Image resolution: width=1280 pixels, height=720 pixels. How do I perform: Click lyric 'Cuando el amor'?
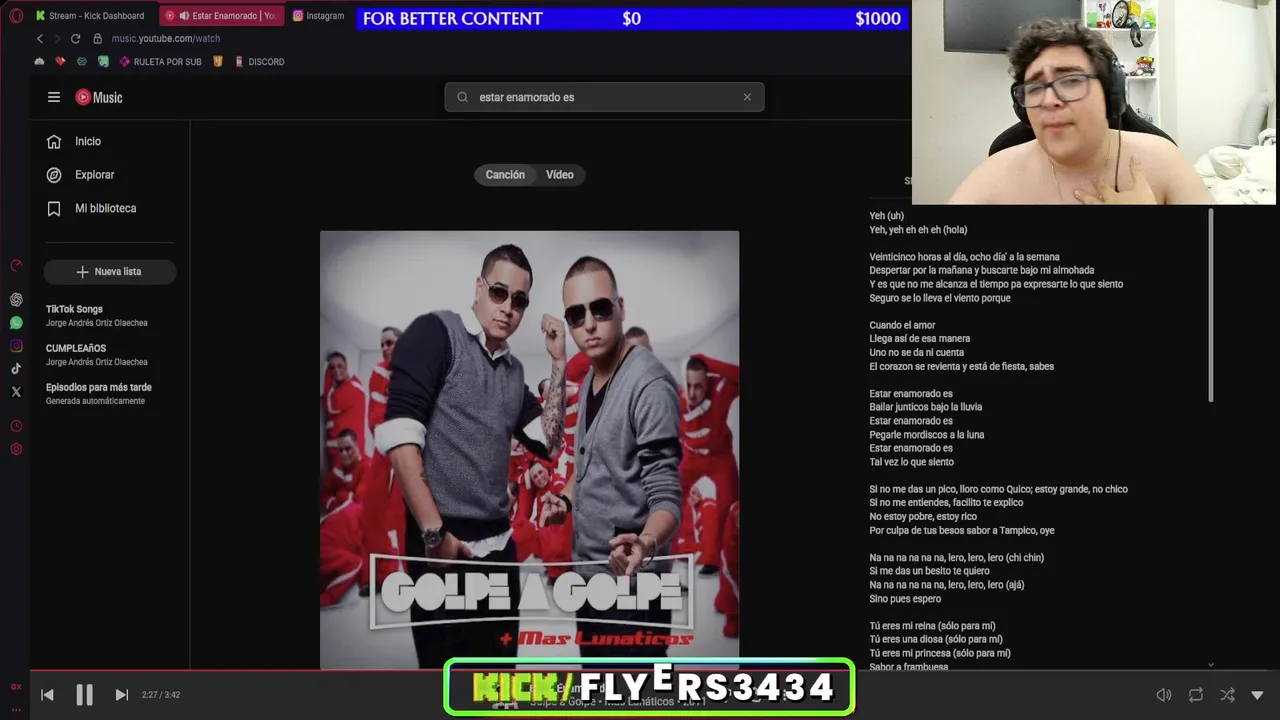click(903, 325)
